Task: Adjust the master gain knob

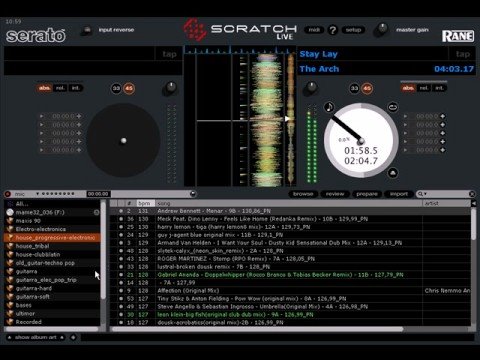Action: click(x=382, y=29)
